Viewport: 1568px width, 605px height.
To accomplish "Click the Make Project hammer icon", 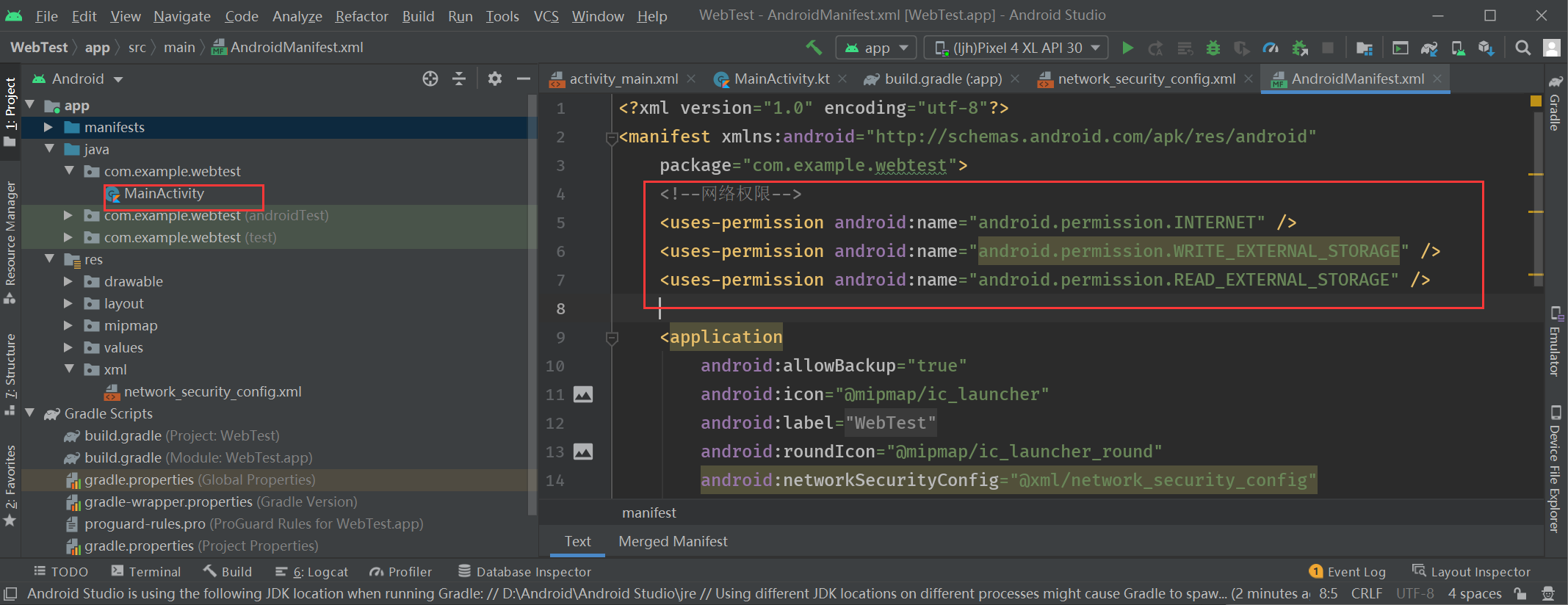I will click(x=813, y=48).
